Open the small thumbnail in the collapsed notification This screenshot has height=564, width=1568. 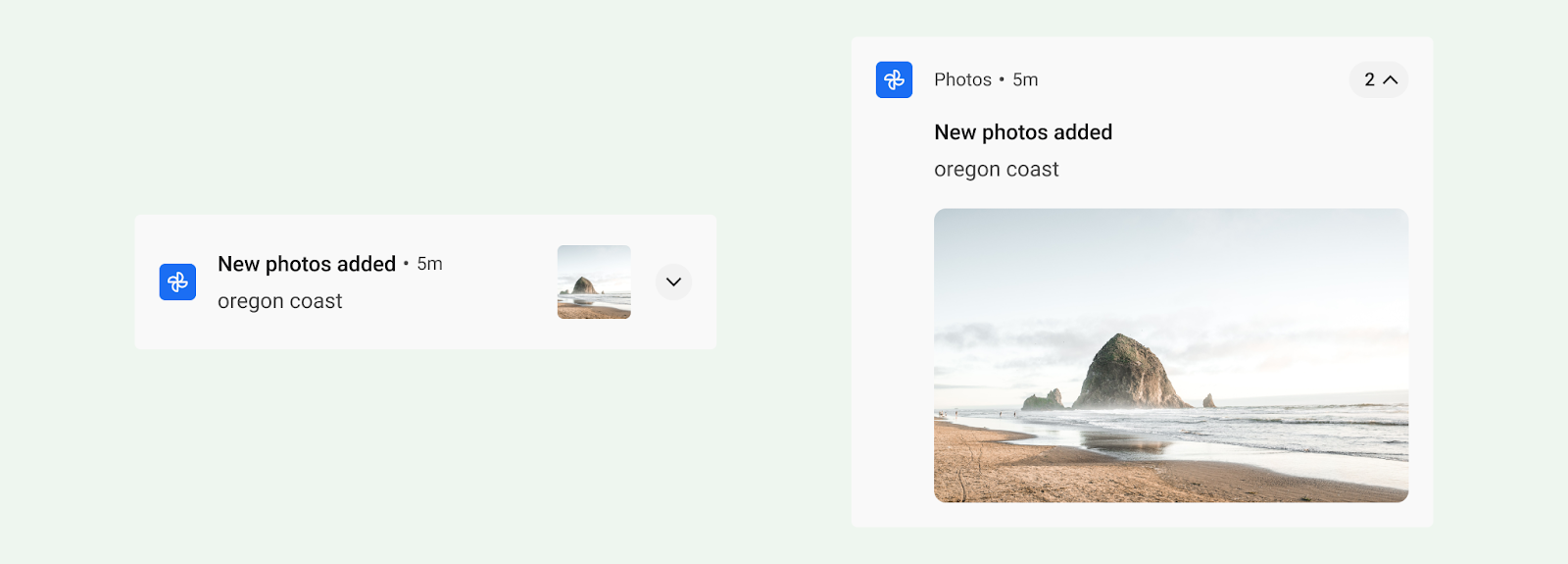(594, 282)
